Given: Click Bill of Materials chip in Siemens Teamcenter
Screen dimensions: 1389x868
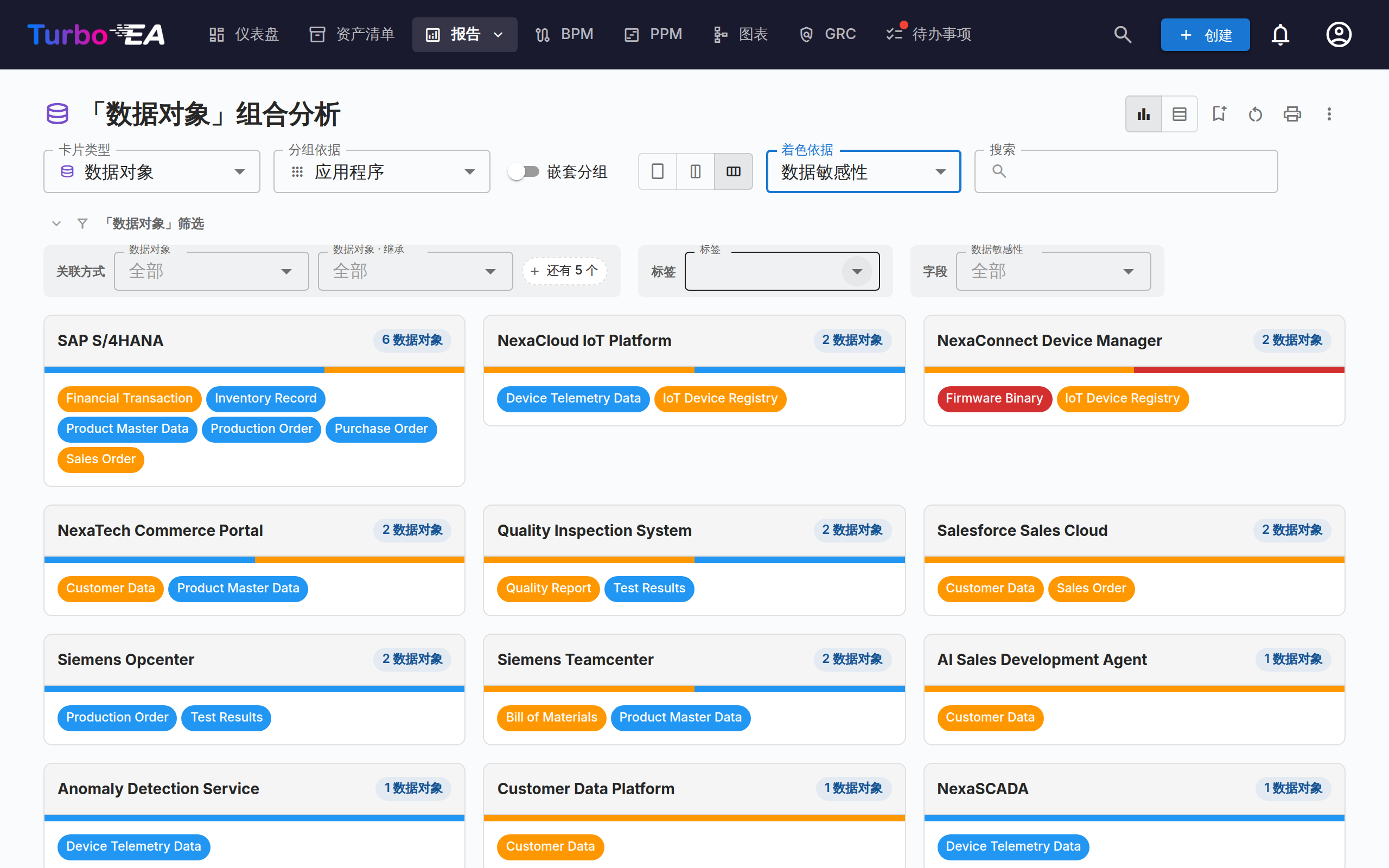Looking at the screenshot, I should (551, 718).
